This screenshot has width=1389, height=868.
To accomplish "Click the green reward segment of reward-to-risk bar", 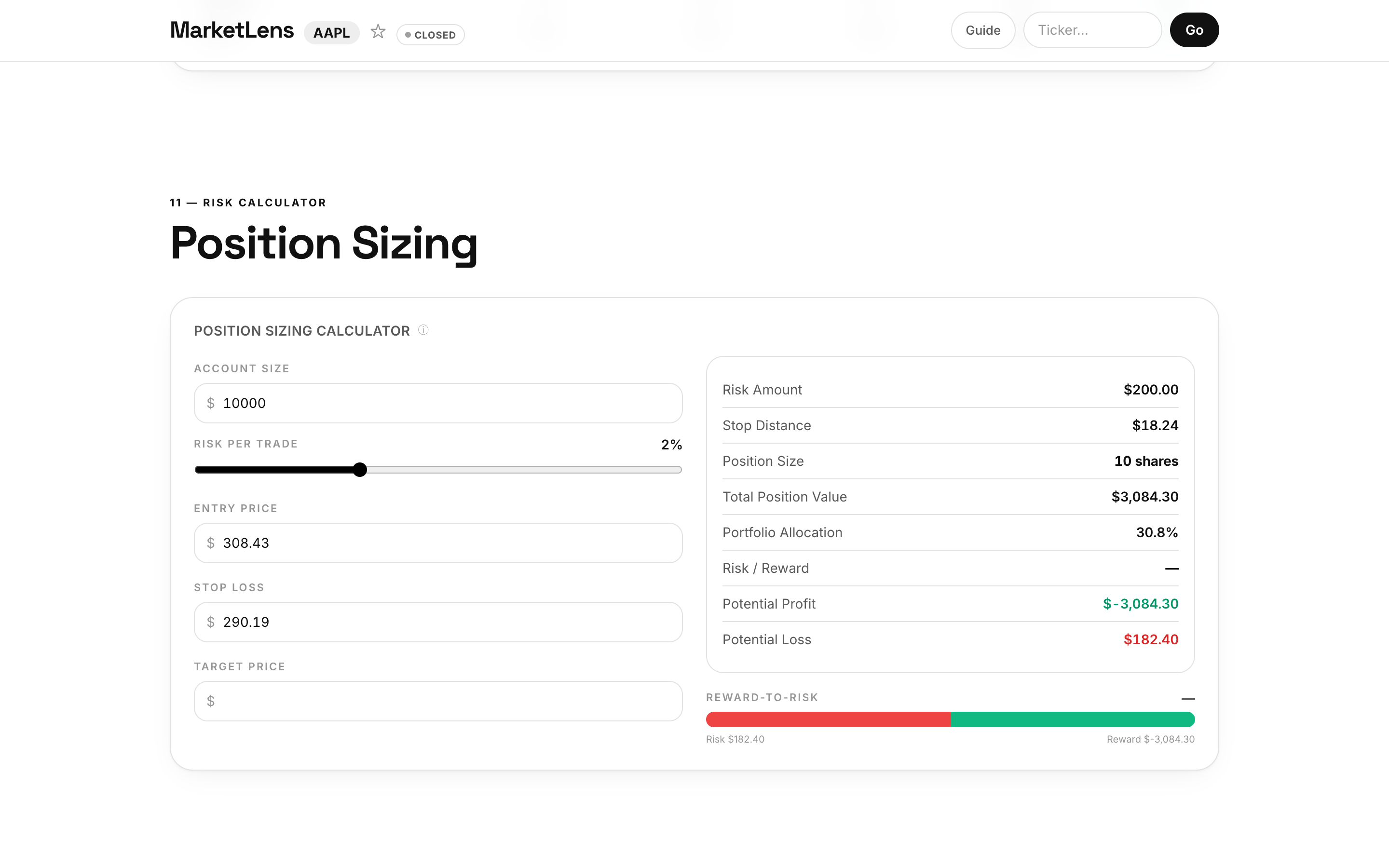I will click(x=1073, y=719).
